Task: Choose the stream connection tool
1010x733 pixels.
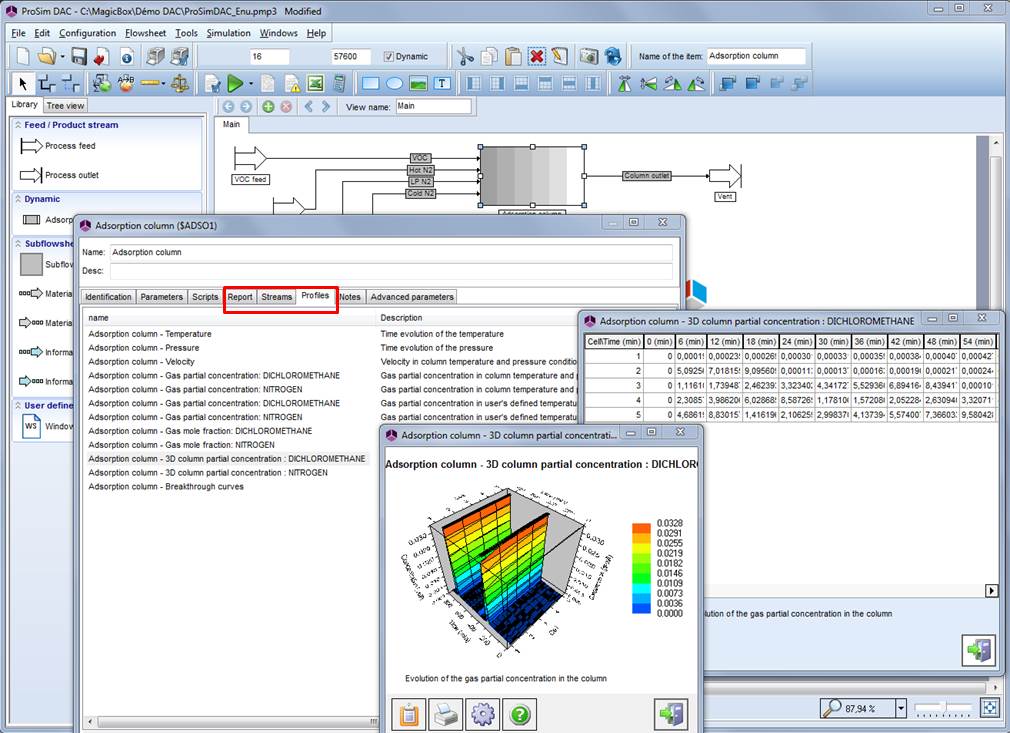Action: 46,84
